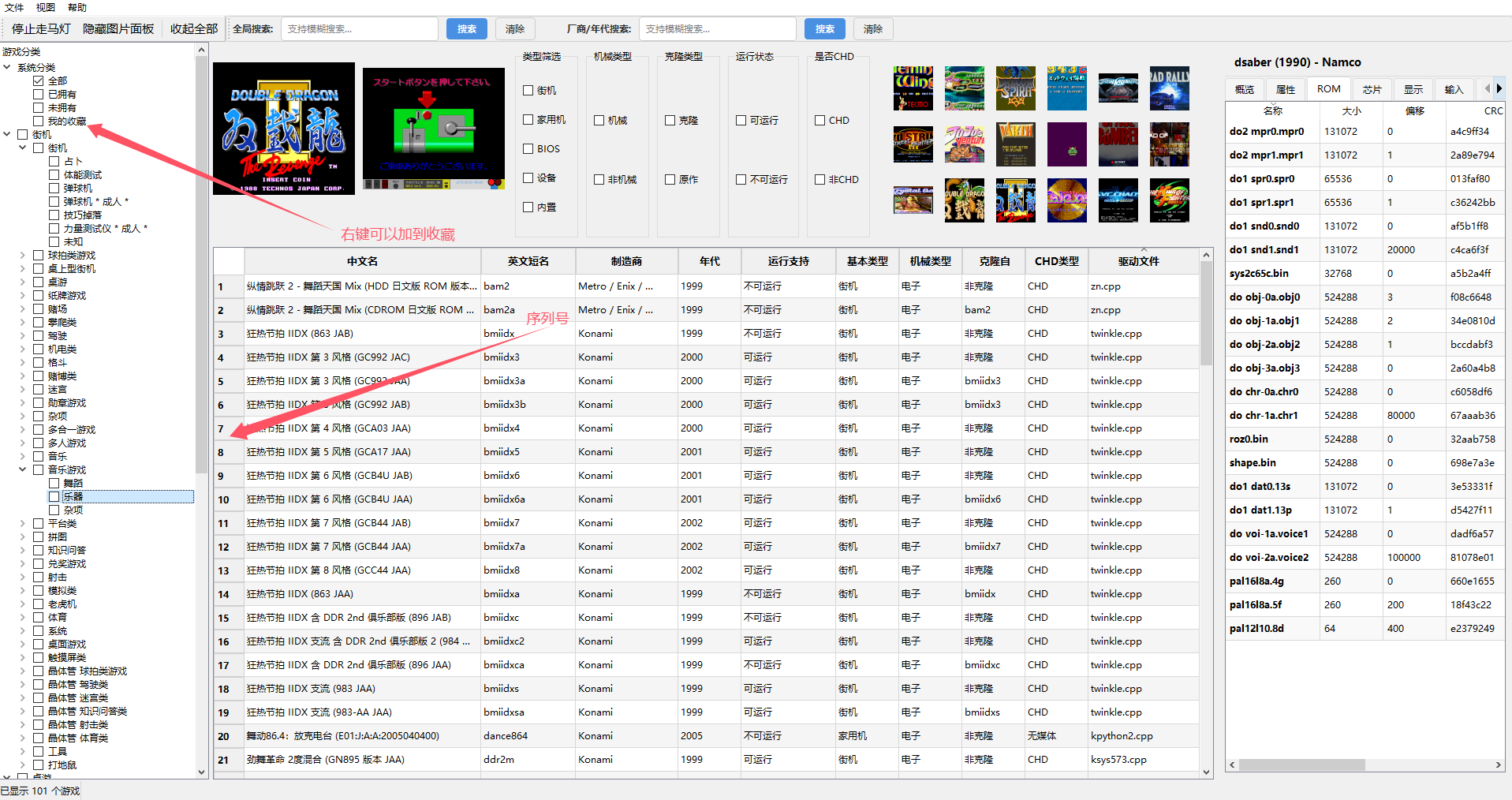Viewport: 1512px width, 800px height.
Task: Click the game list scrollbar down arrow
Action: 1206,772
